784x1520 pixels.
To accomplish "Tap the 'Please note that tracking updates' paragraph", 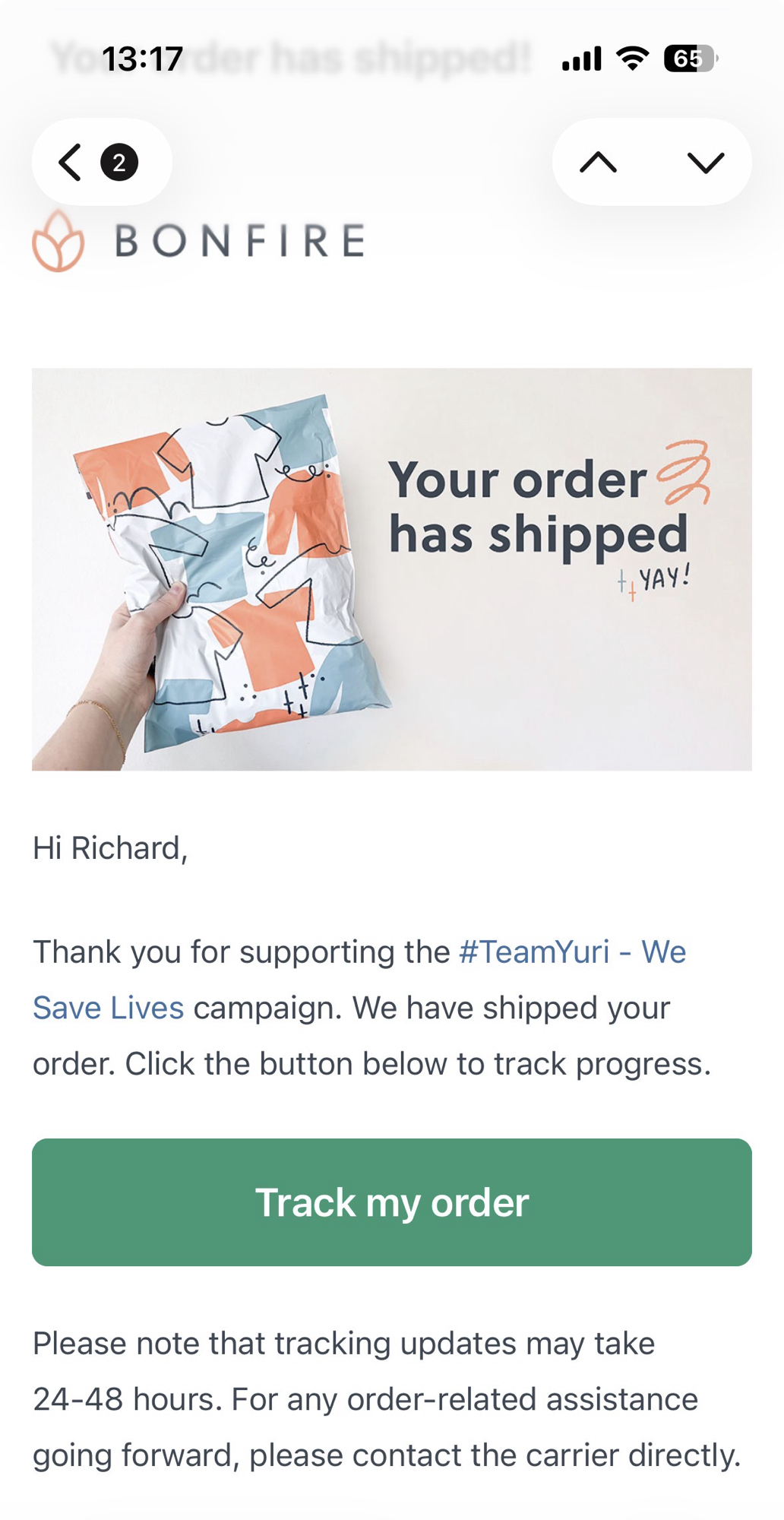I will point(386,1399).
